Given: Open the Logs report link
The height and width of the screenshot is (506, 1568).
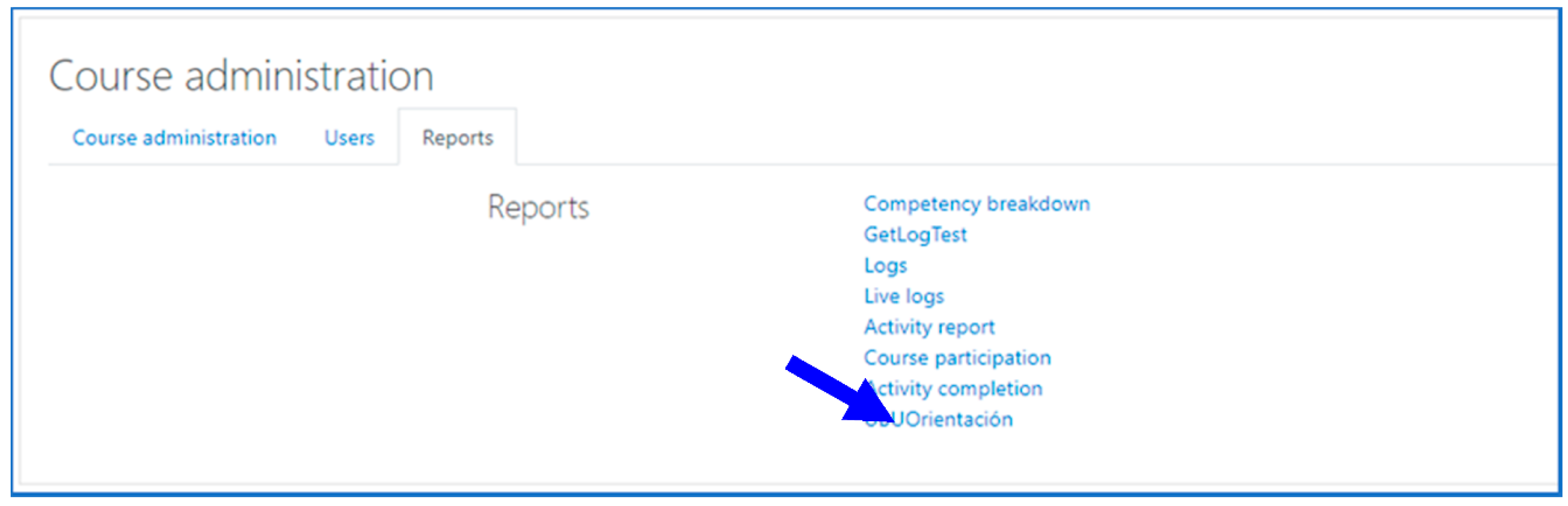Looking at the screenshot, I should point(885,266).
